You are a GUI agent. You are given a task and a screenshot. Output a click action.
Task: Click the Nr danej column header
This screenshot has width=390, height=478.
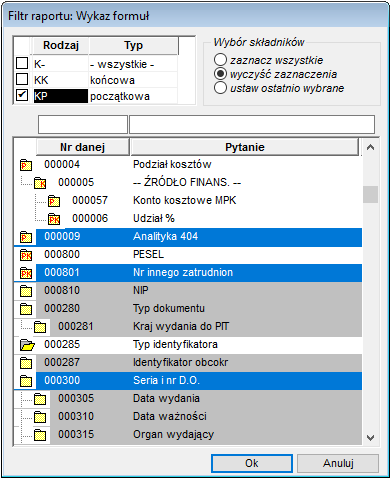click(82, 147)
